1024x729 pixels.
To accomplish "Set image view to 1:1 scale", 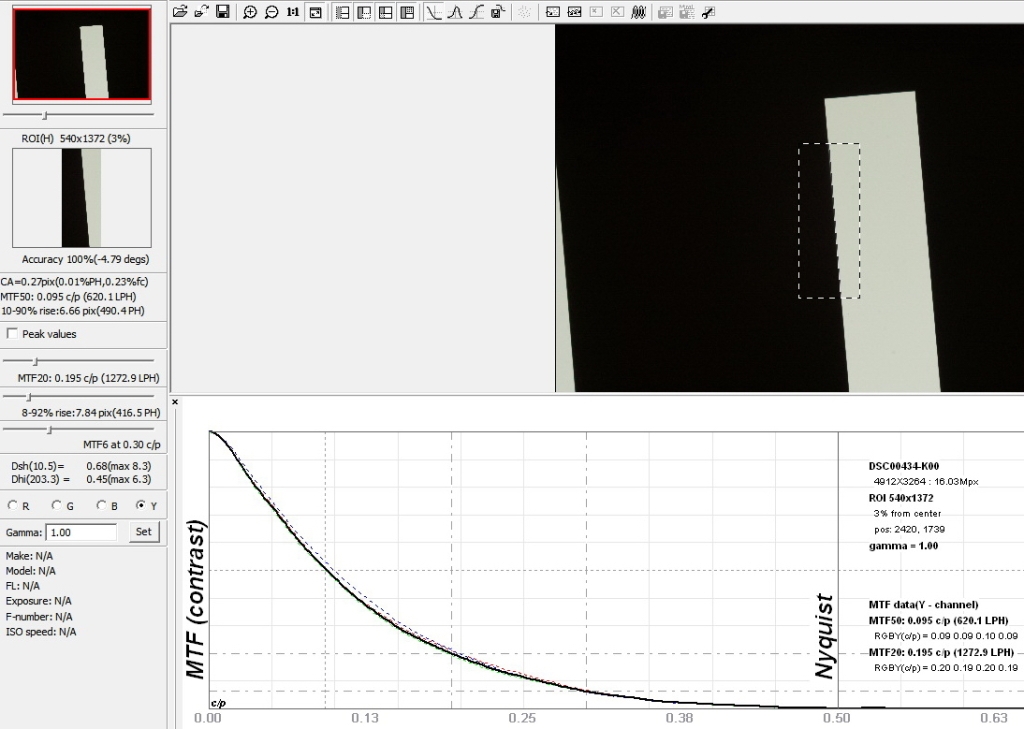I will click(x=293, y=12).
